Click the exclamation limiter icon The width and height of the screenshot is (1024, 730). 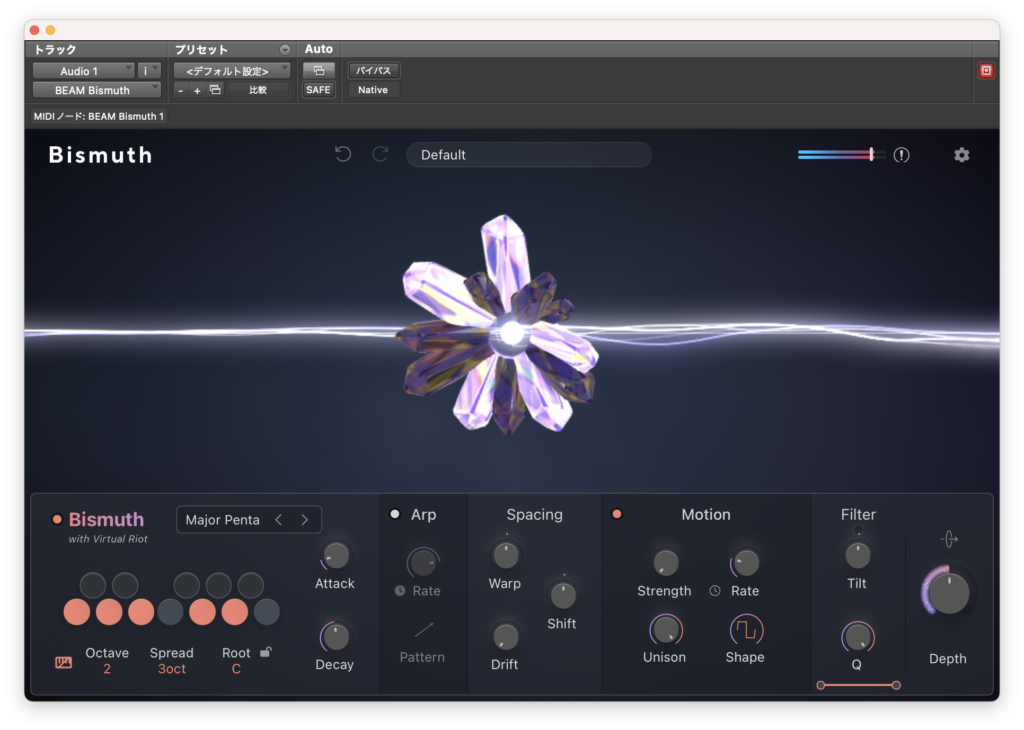click(901, 155)
